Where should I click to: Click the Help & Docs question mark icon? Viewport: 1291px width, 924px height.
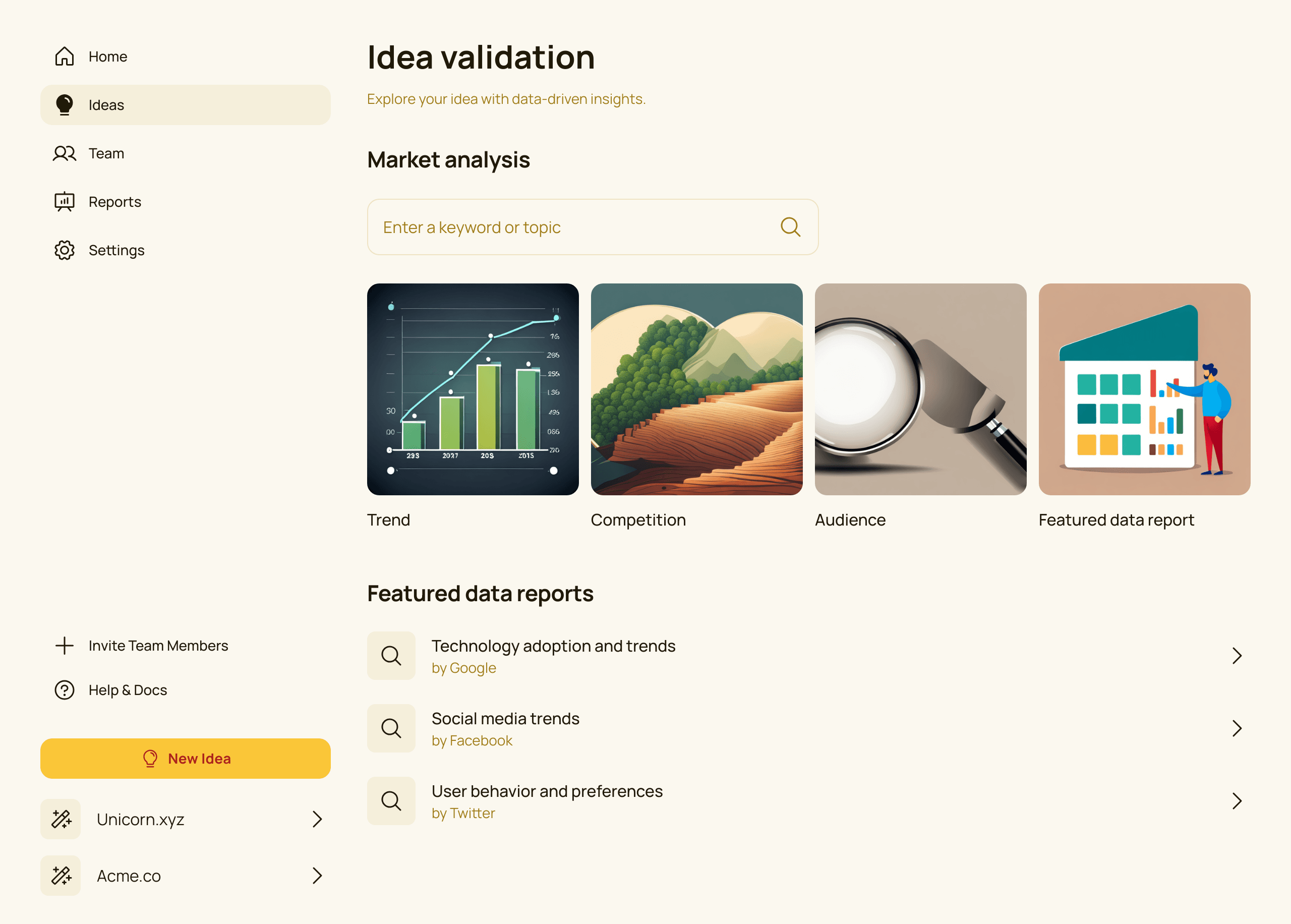pyautogui.click(x=64, y=690)
